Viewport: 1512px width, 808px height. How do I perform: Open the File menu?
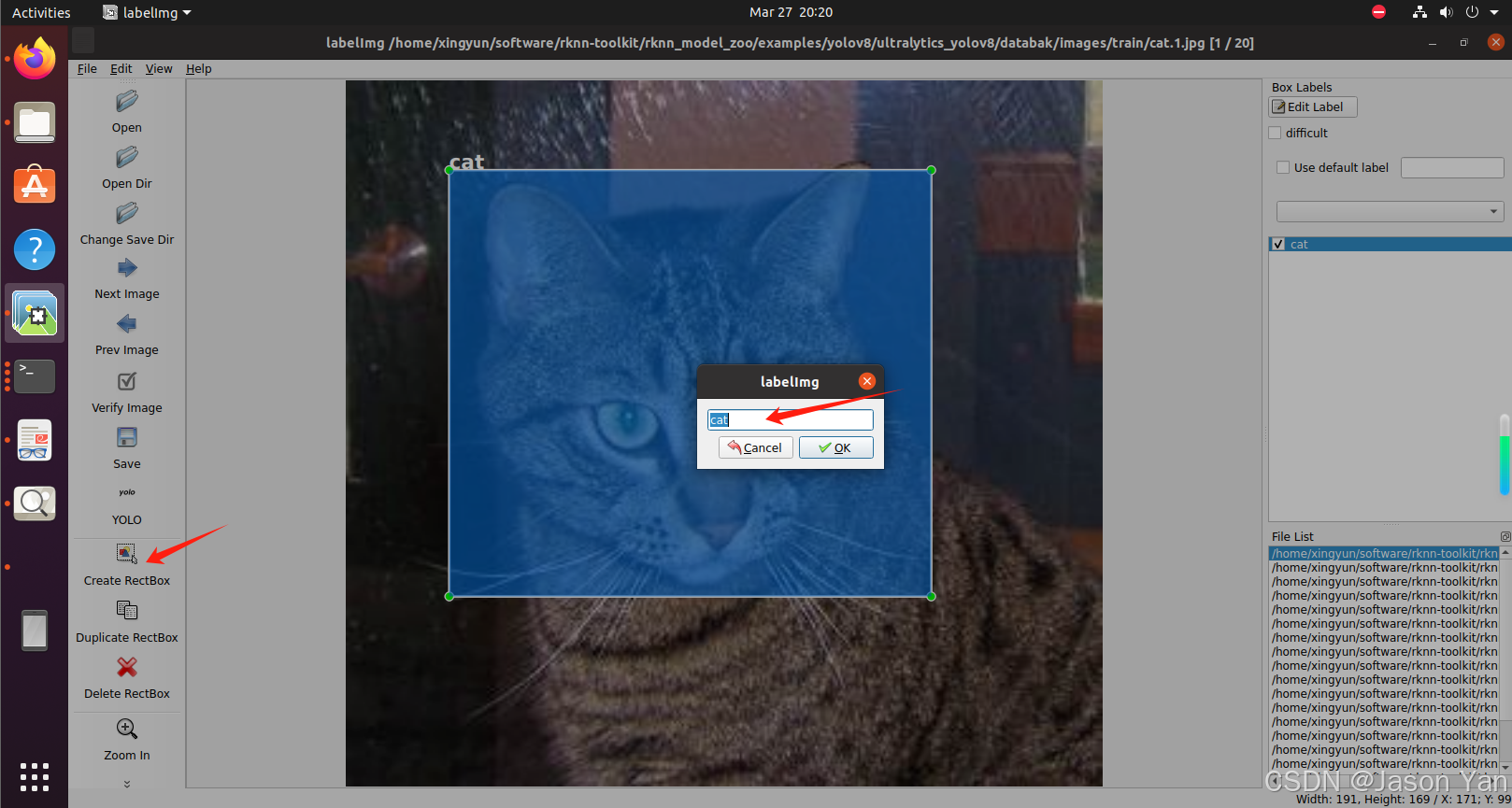[x=87, y=68]
